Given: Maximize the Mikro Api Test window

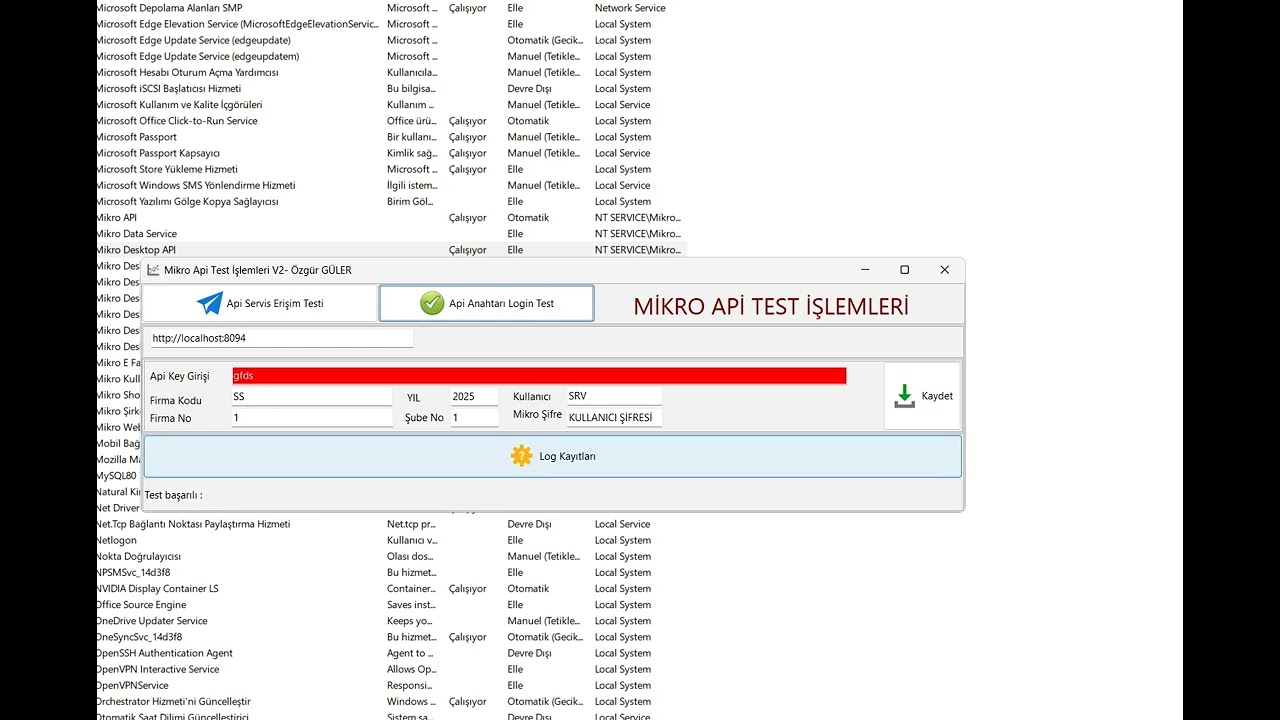Looking at the screenshot, I should [904, 270].
